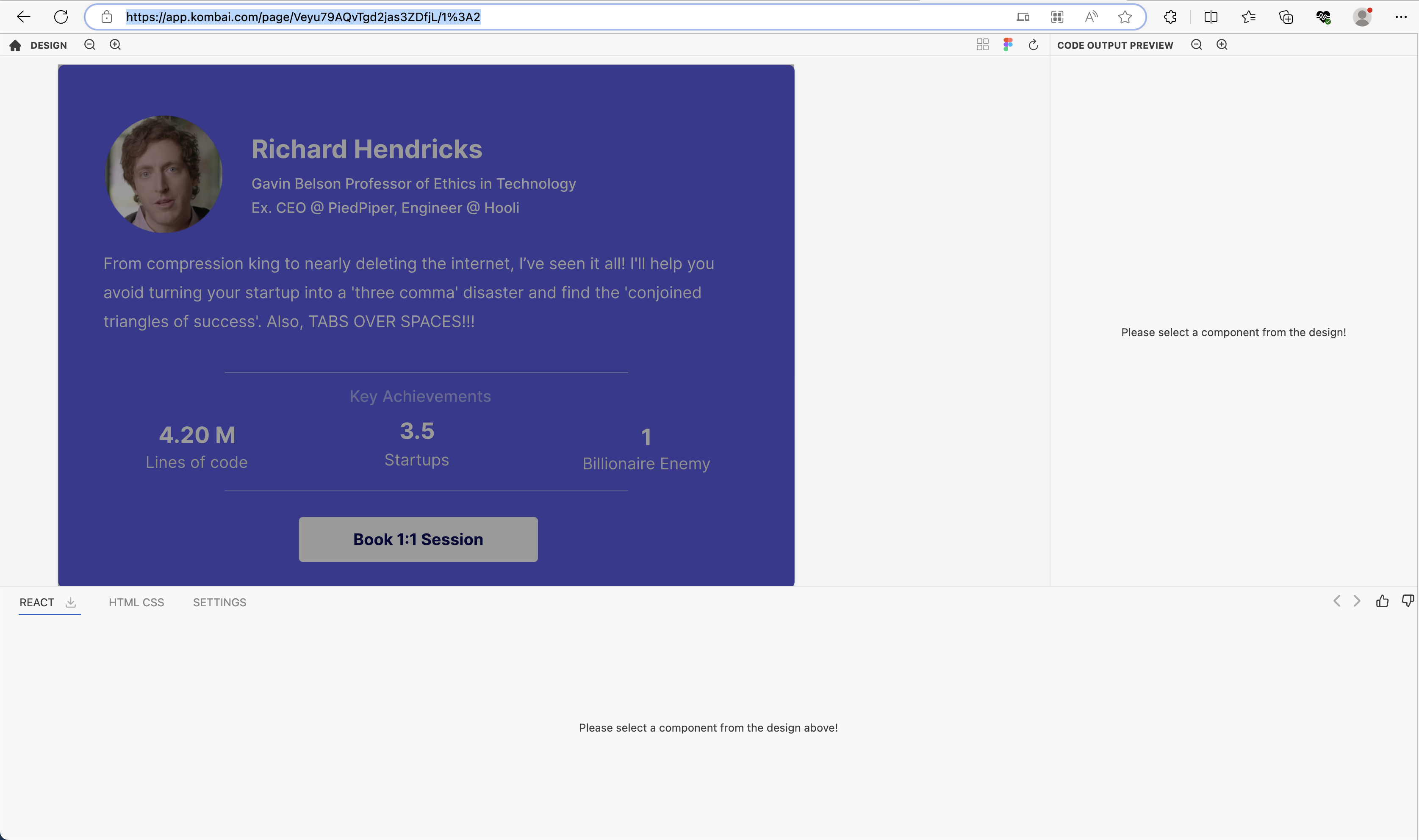Click the DESIGN panel title

click(x=49, y=45)
